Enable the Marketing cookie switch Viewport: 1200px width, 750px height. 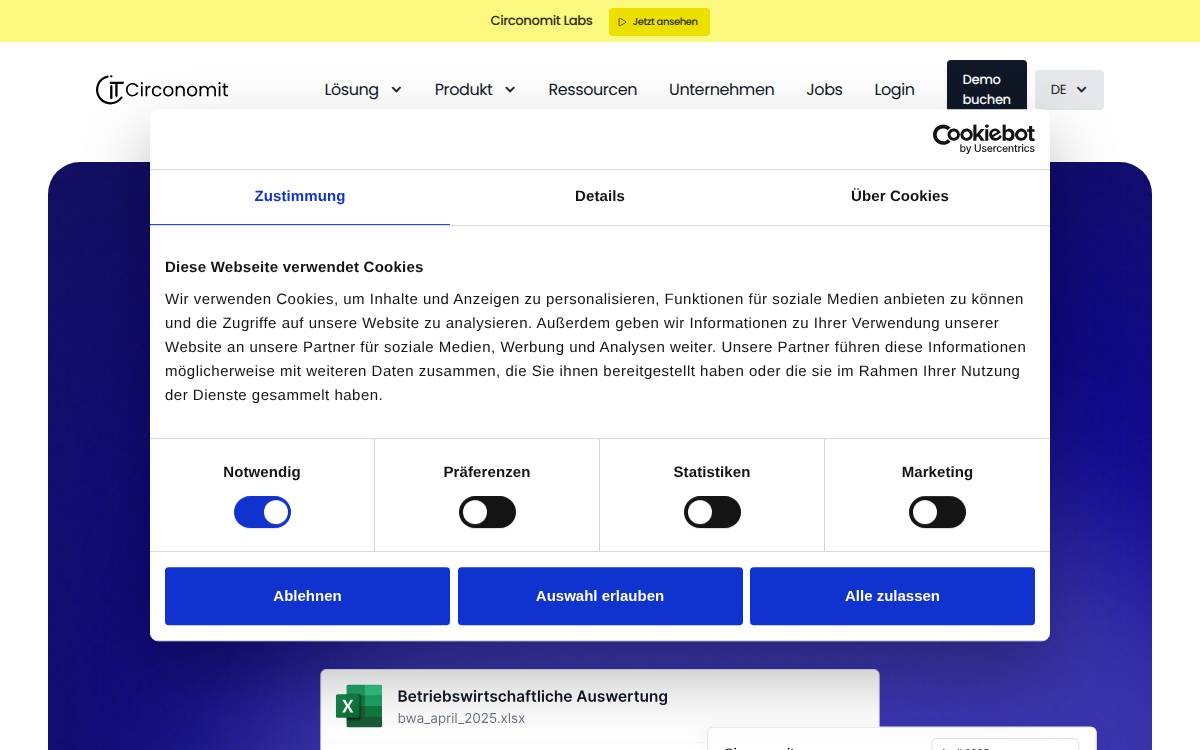click(937, 512)
